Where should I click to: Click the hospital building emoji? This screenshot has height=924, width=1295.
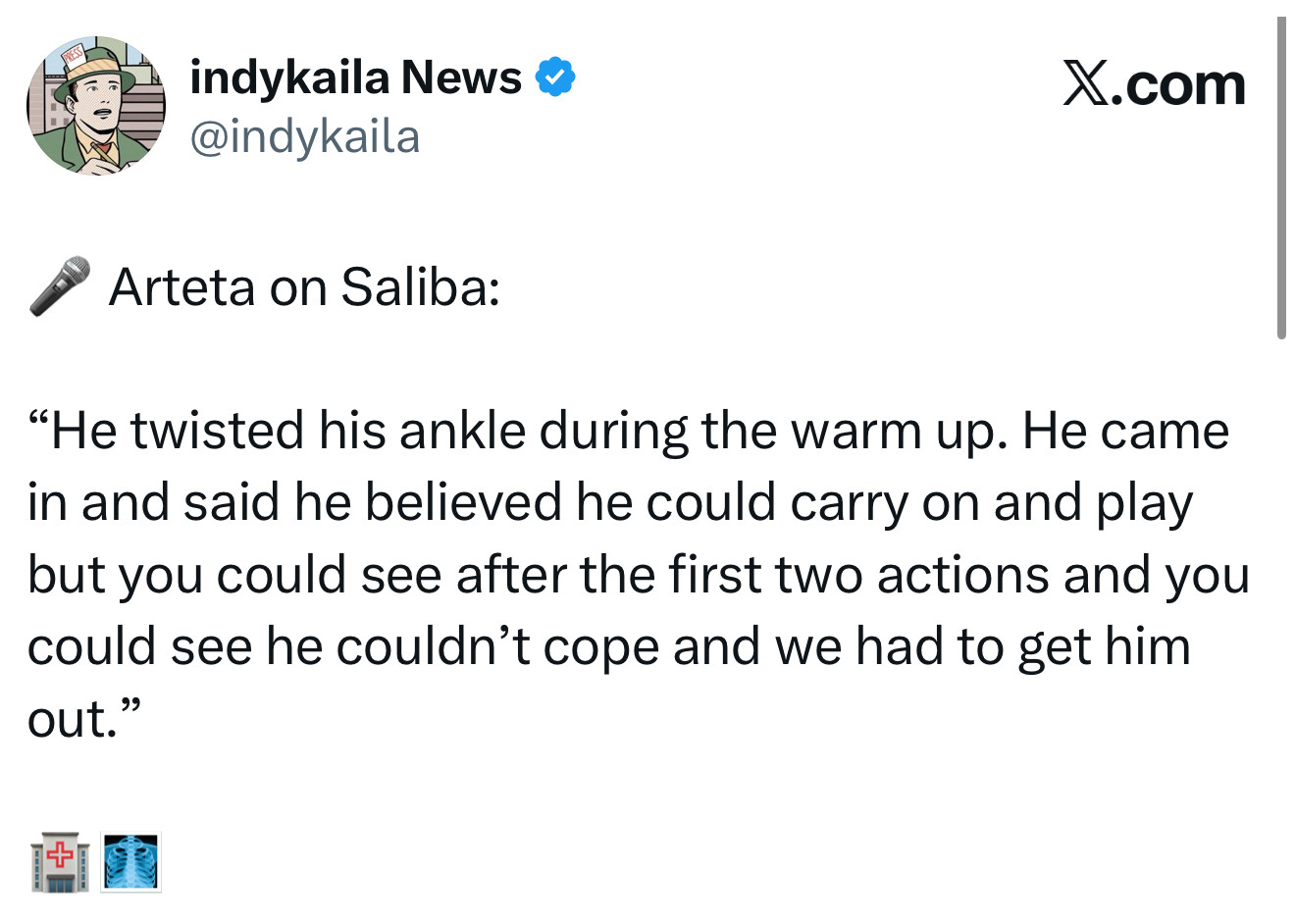(61, 863)
